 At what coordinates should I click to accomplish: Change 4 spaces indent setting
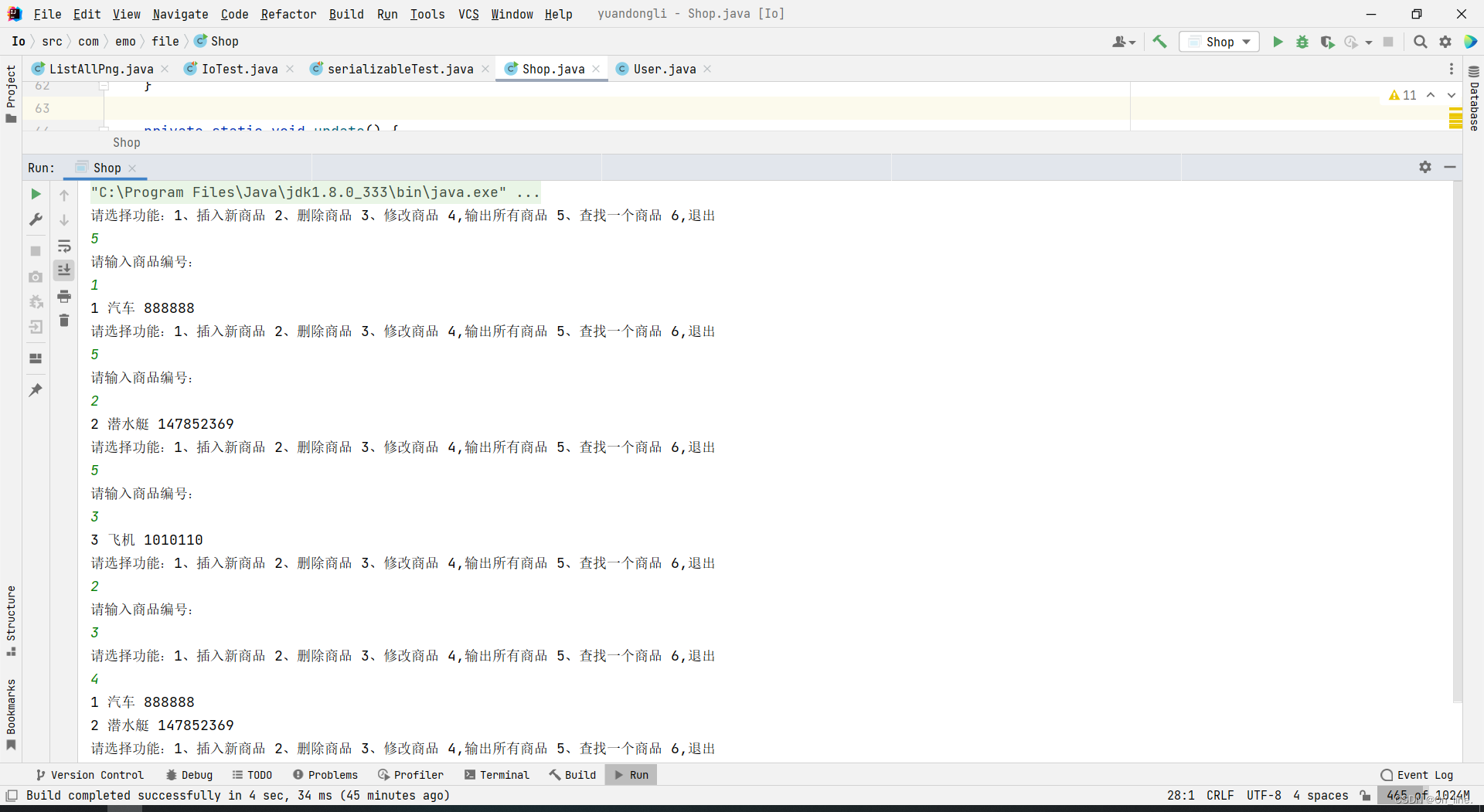click(x=1321, y=795)
